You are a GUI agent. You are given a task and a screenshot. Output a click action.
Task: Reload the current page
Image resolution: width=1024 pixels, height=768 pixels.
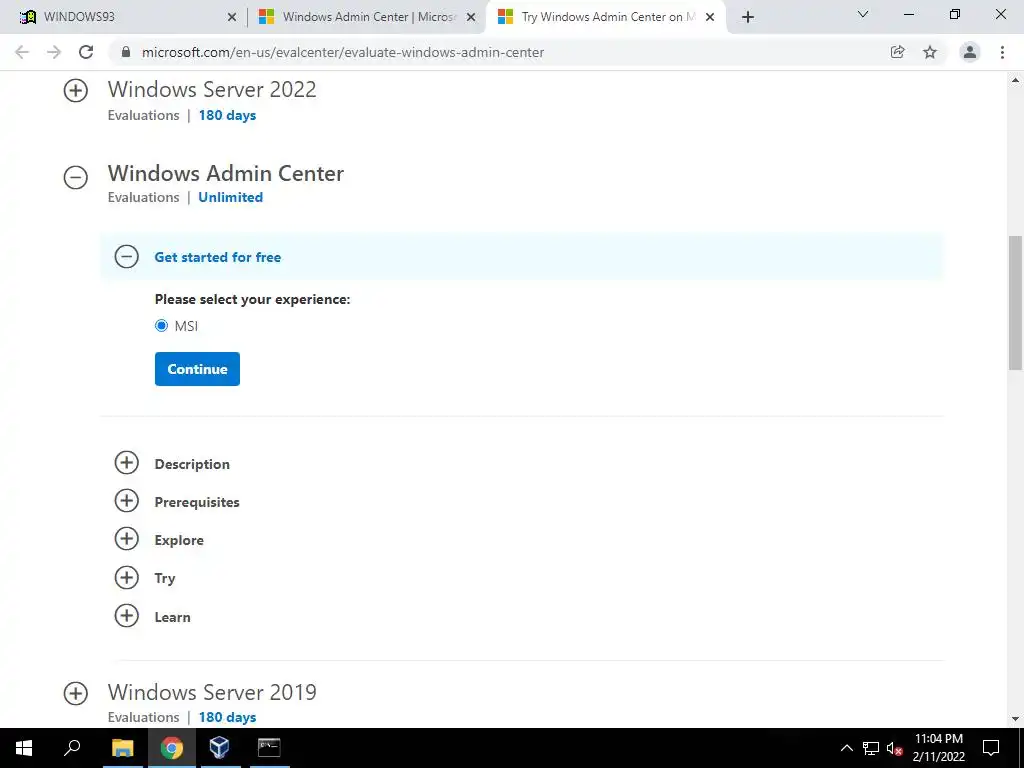(86, 52)
